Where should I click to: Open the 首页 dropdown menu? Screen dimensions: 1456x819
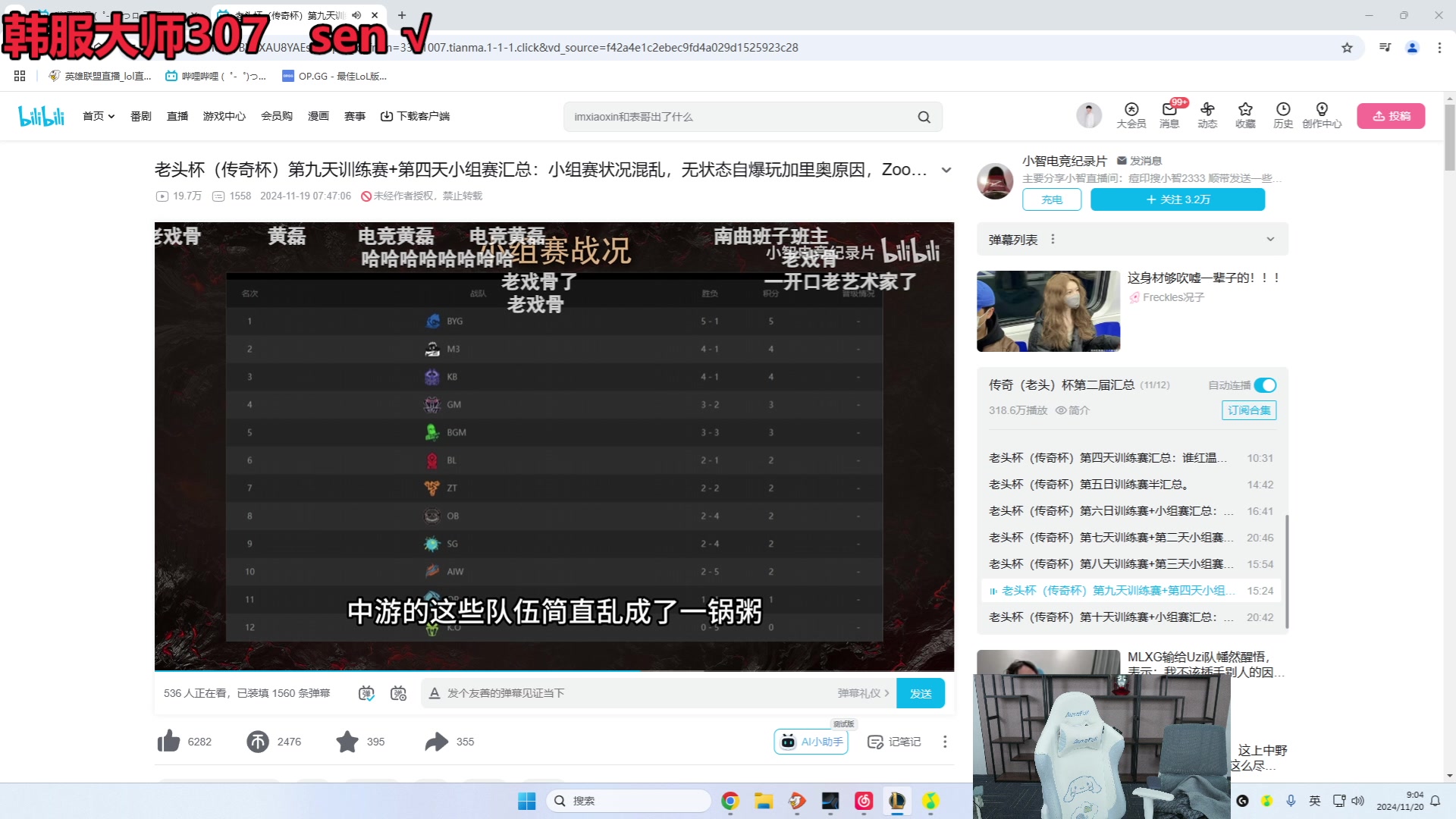(x=99, y=116)
